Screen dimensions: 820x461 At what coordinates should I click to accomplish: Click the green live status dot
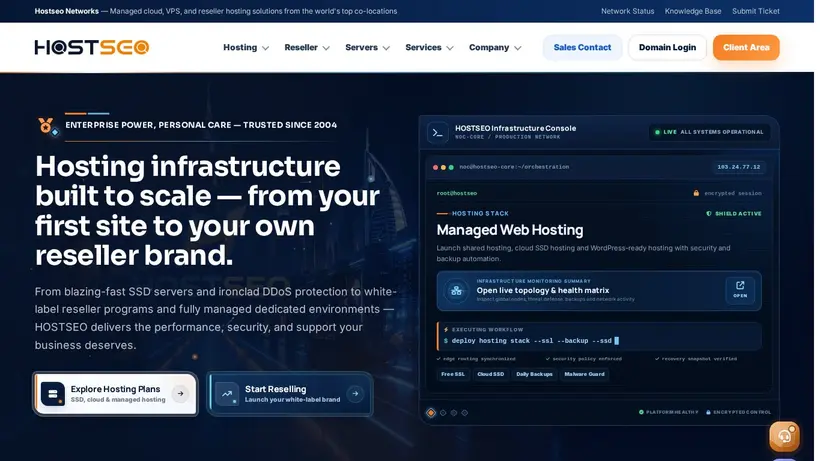[657, 132]
